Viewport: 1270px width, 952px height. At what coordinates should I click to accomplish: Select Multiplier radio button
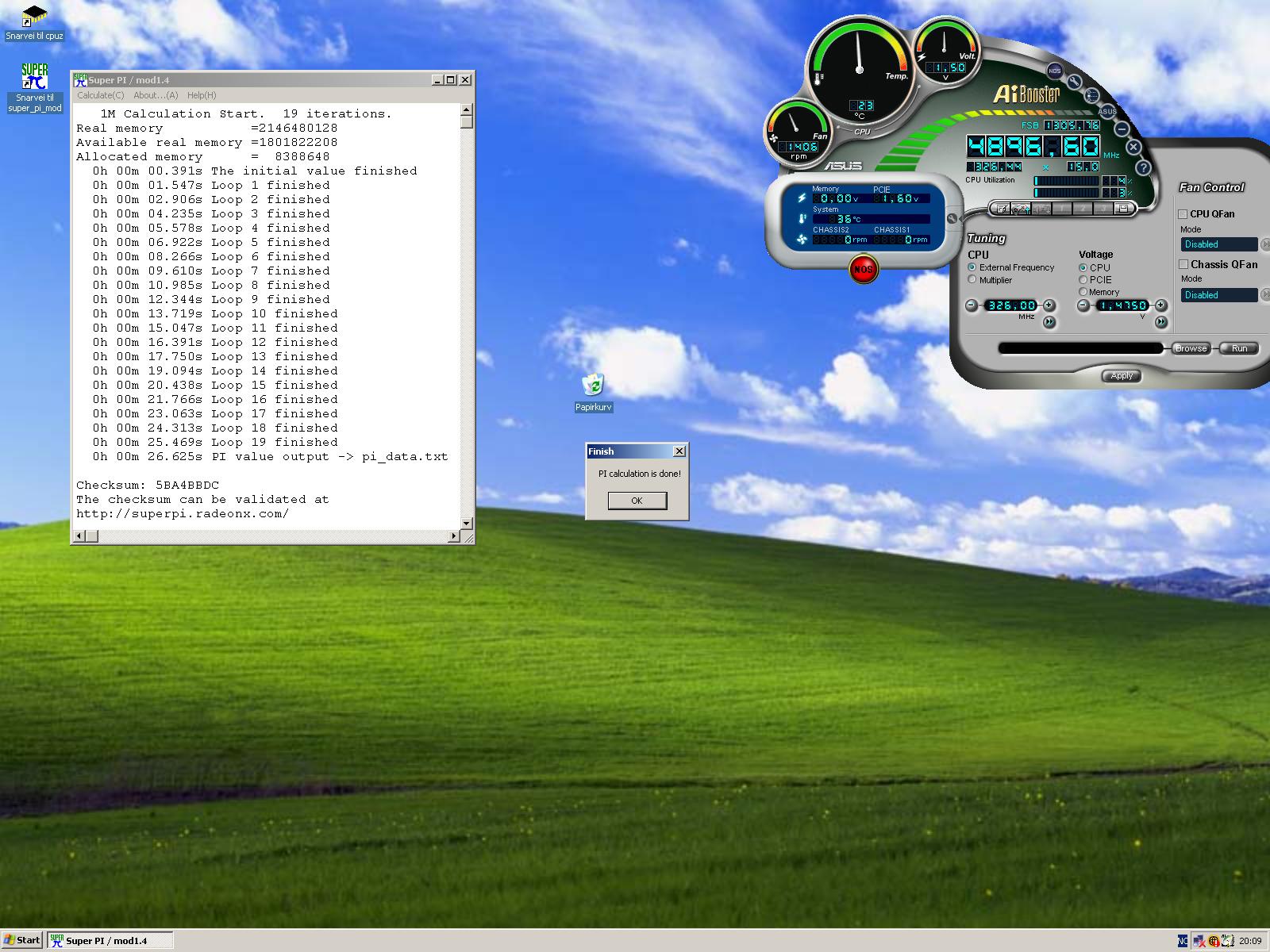(972, 279)
